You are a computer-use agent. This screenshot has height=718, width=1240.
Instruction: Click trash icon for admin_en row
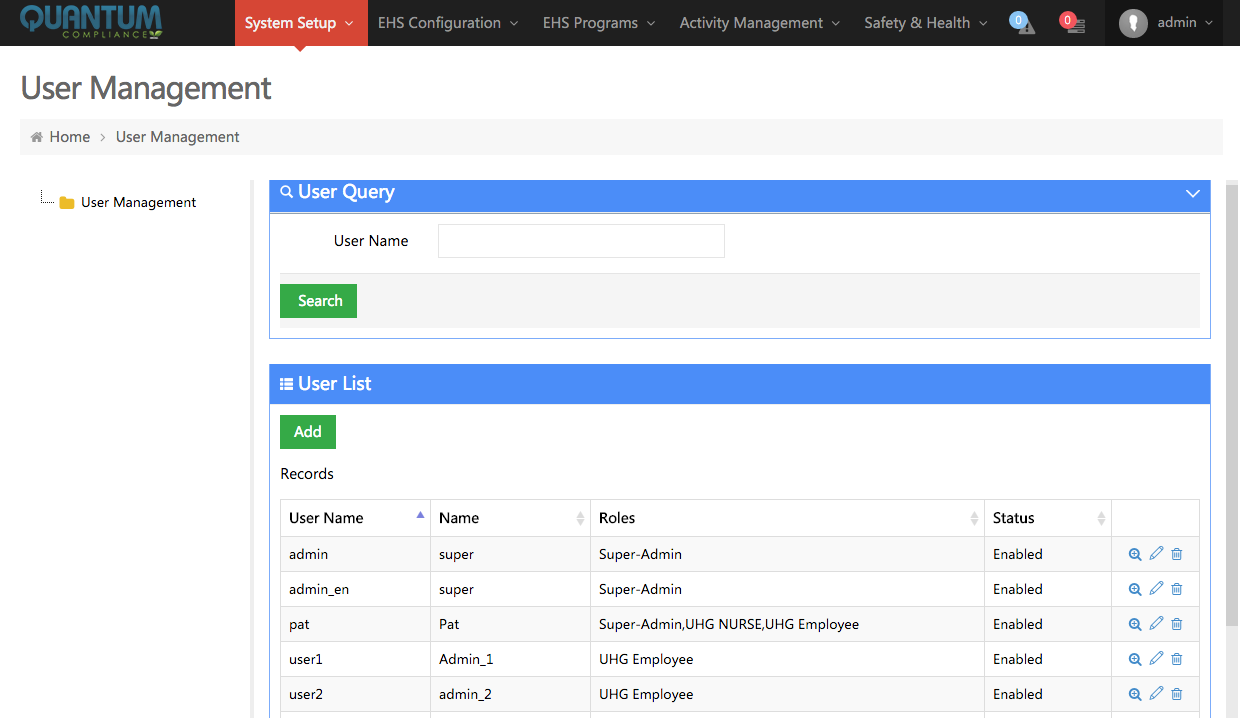coord(1177,589)
